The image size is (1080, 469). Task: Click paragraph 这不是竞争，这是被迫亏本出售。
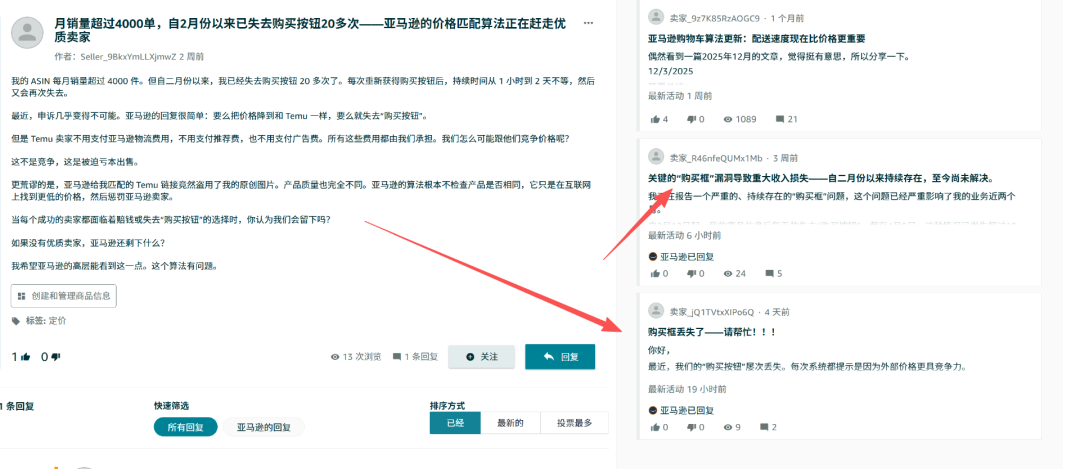[75, 163]
